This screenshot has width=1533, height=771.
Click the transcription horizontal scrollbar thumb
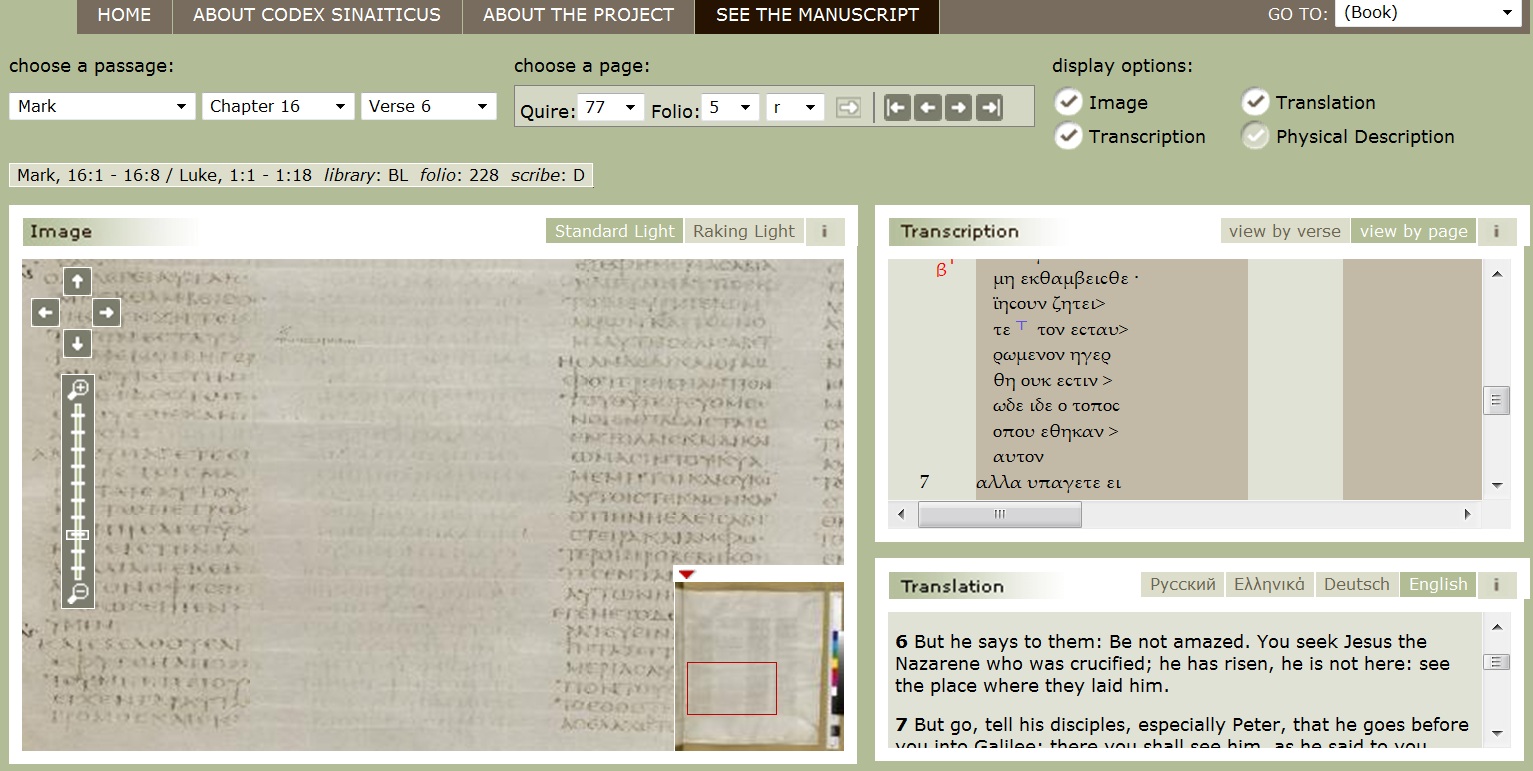[999, 514]
